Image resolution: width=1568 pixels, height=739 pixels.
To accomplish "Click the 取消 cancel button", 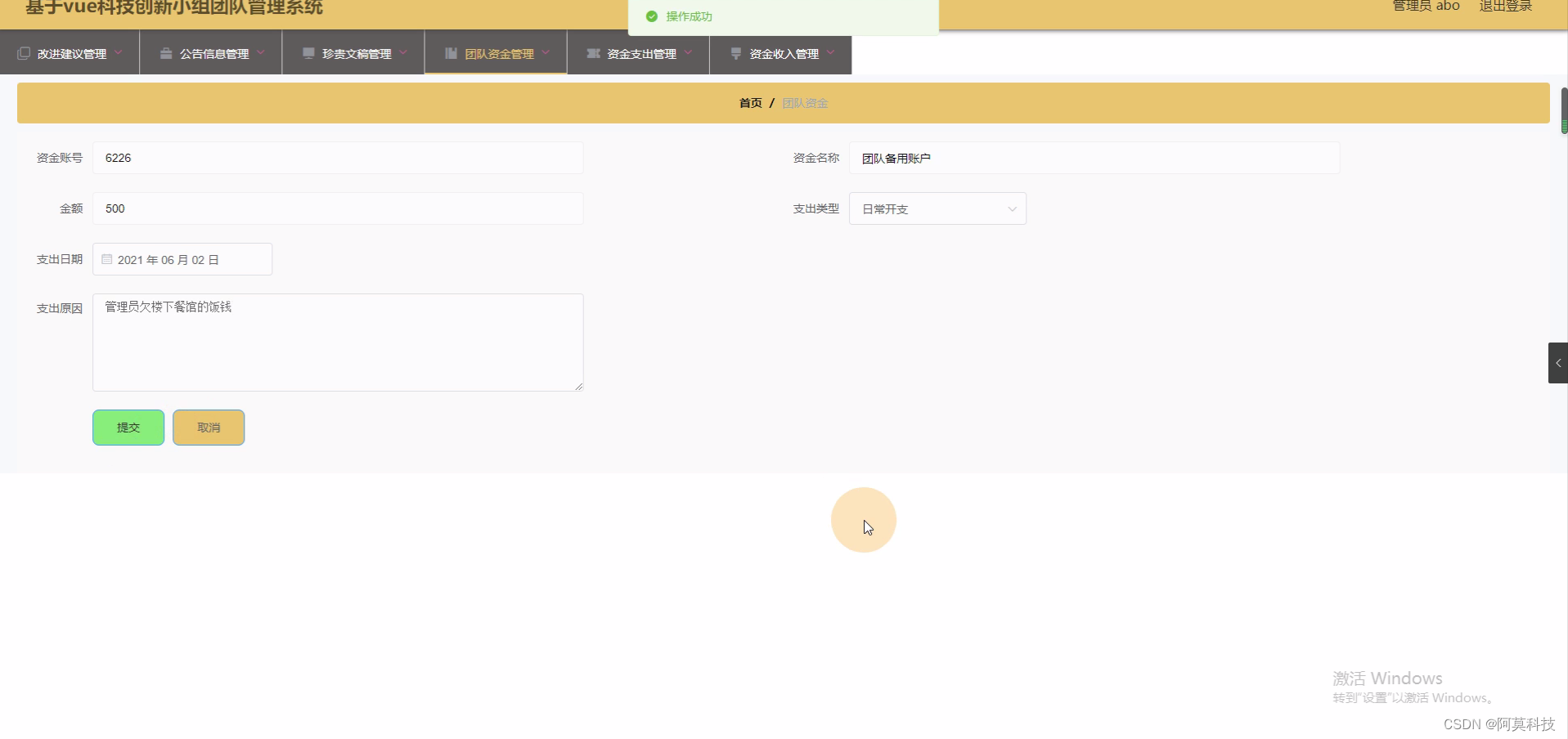I will [x=209, y=428].
